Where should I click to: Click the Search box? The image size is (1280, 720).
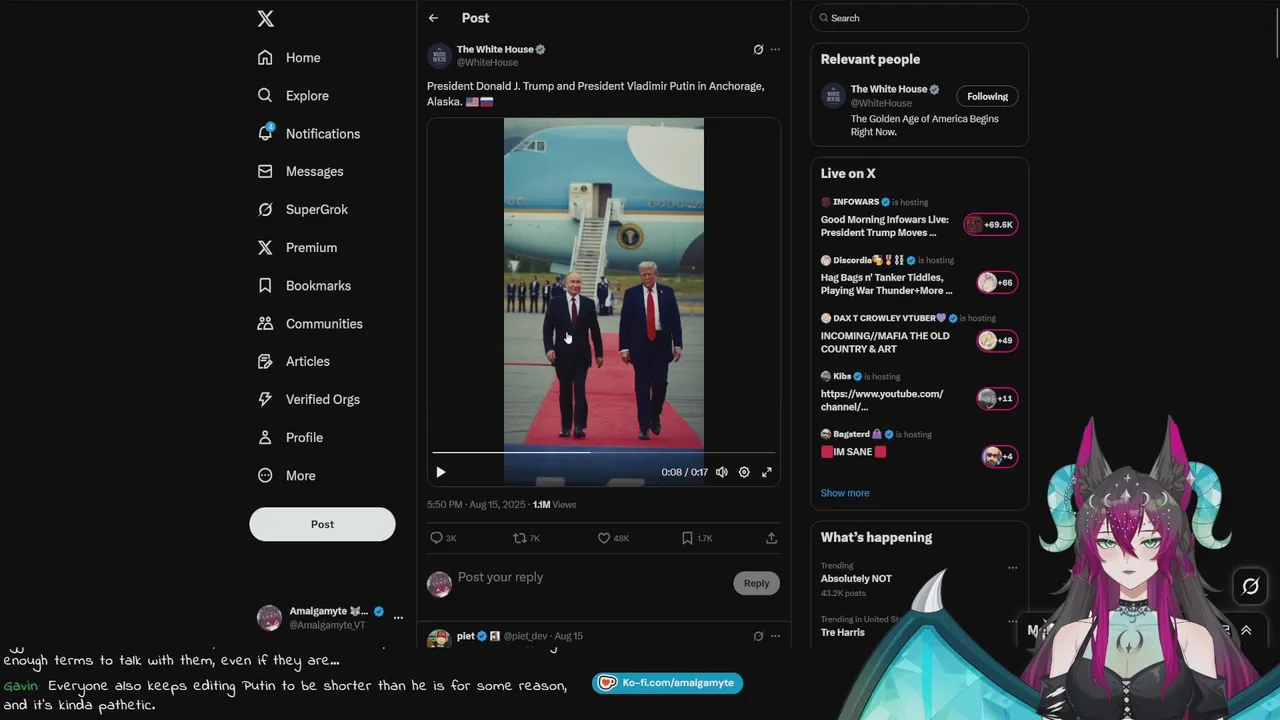click(919, 18)
